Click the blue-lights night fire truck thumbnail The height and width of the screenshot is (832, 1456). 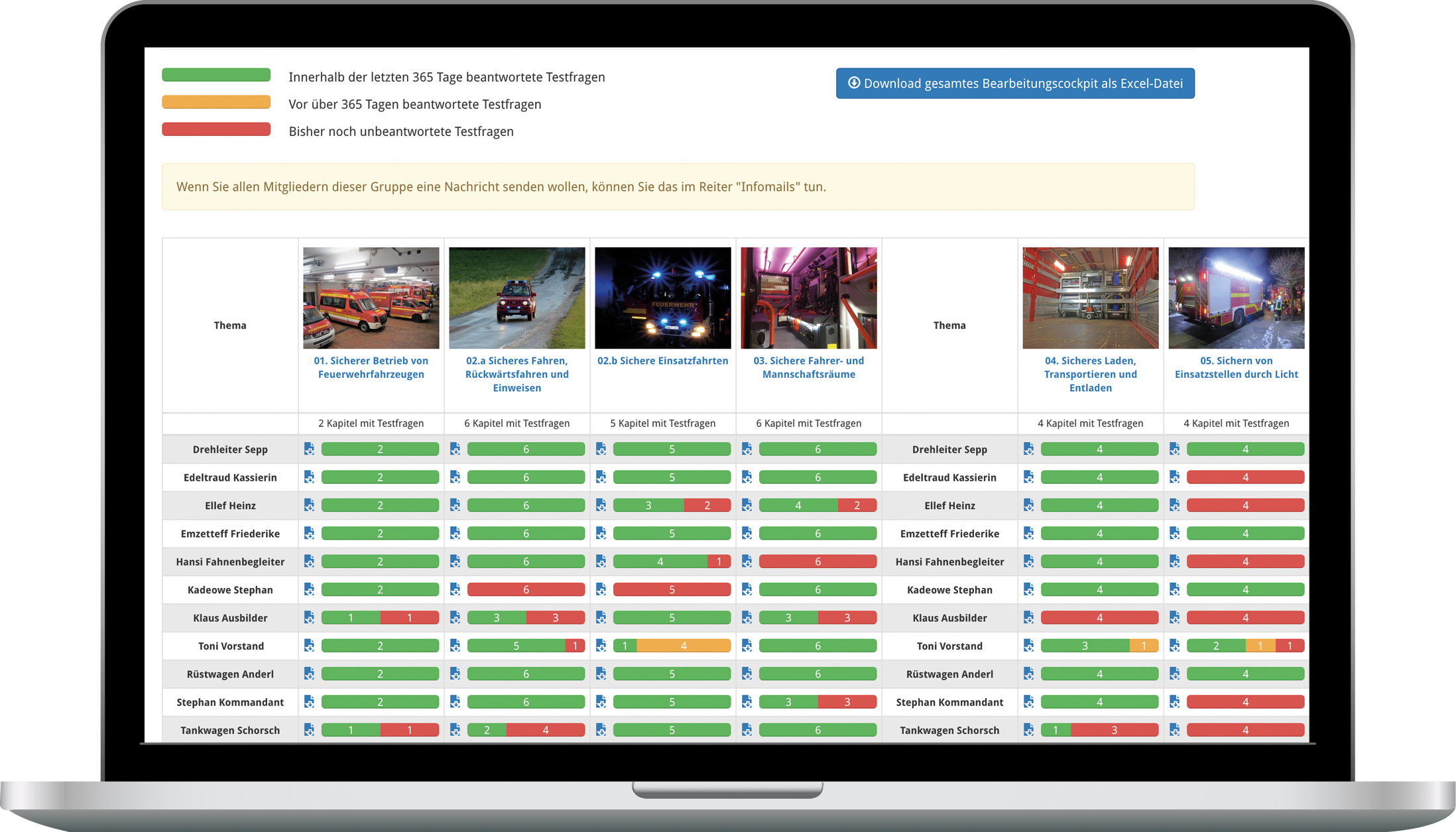[x=663, y=298]
